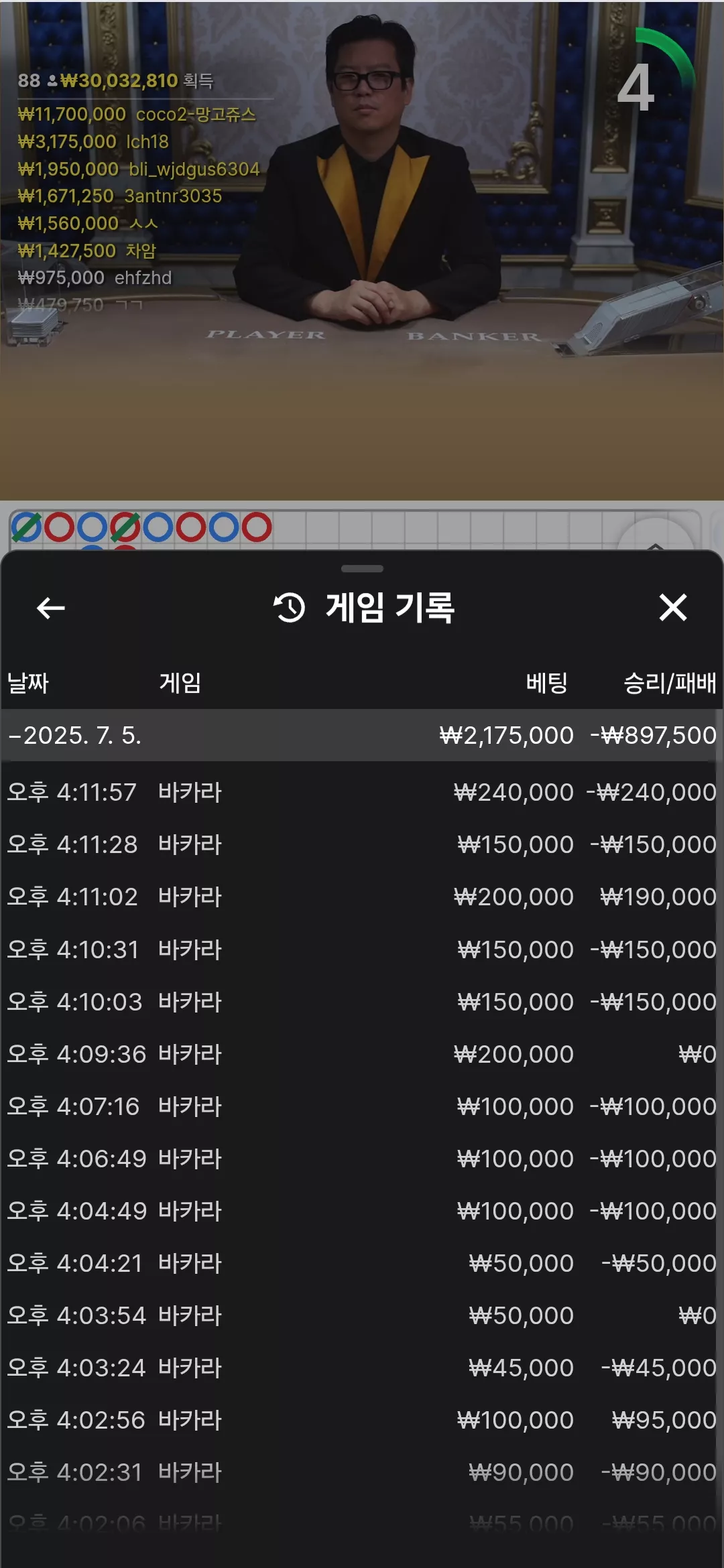This screenshot has height=1568, width=724.
Task: Tap the PLAYER label on the table
Action: [x=265, y=334]
